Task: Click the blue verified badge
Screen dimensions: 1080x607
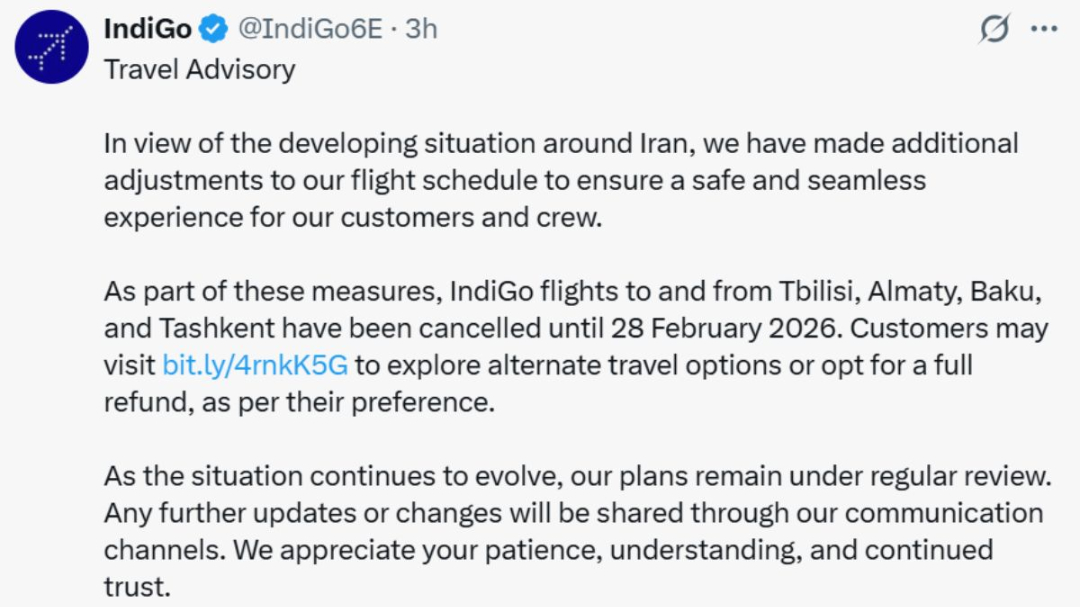Action: point(213,29)
